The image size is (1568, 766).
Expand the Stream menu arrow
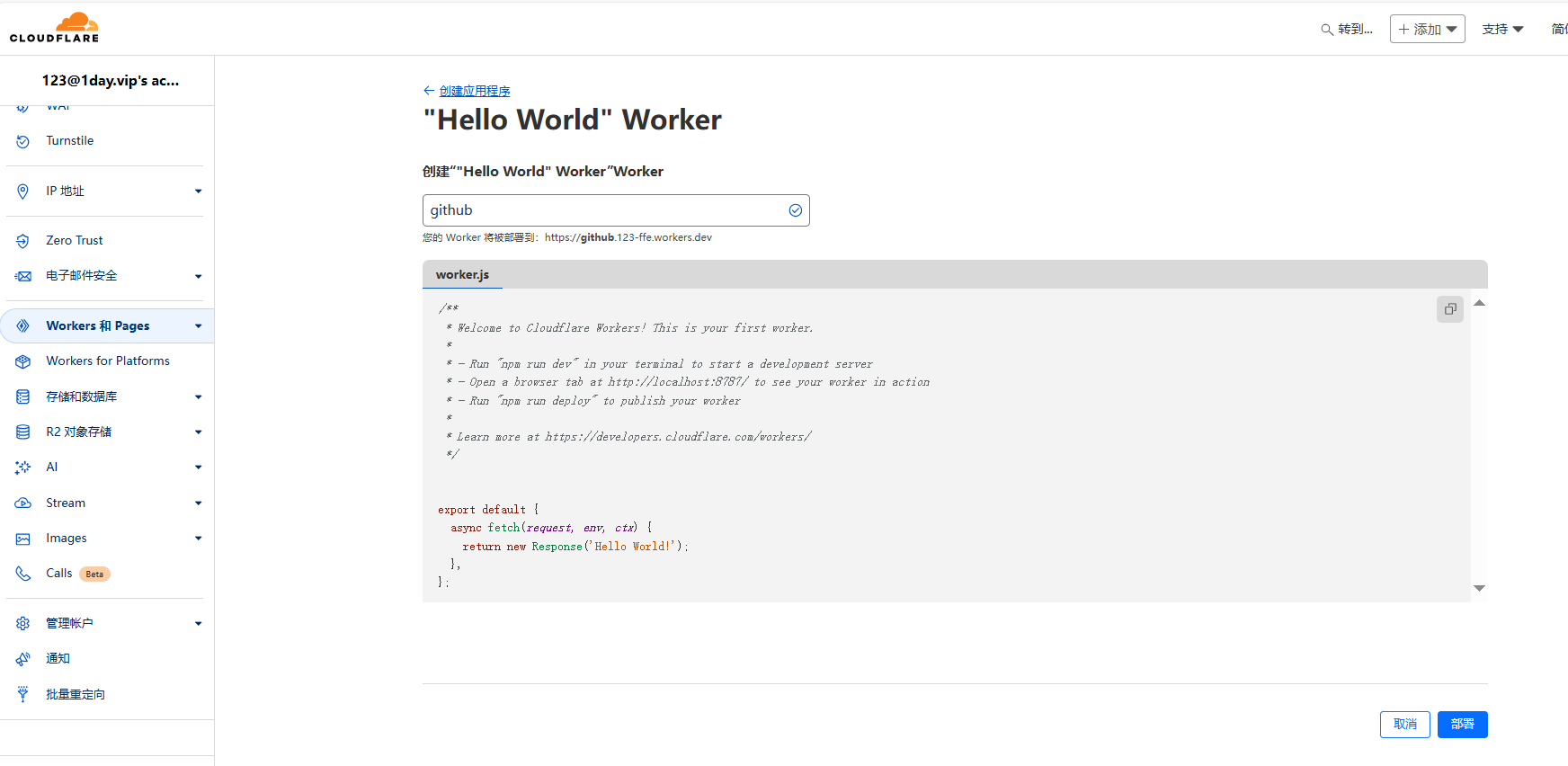(198, 503)
